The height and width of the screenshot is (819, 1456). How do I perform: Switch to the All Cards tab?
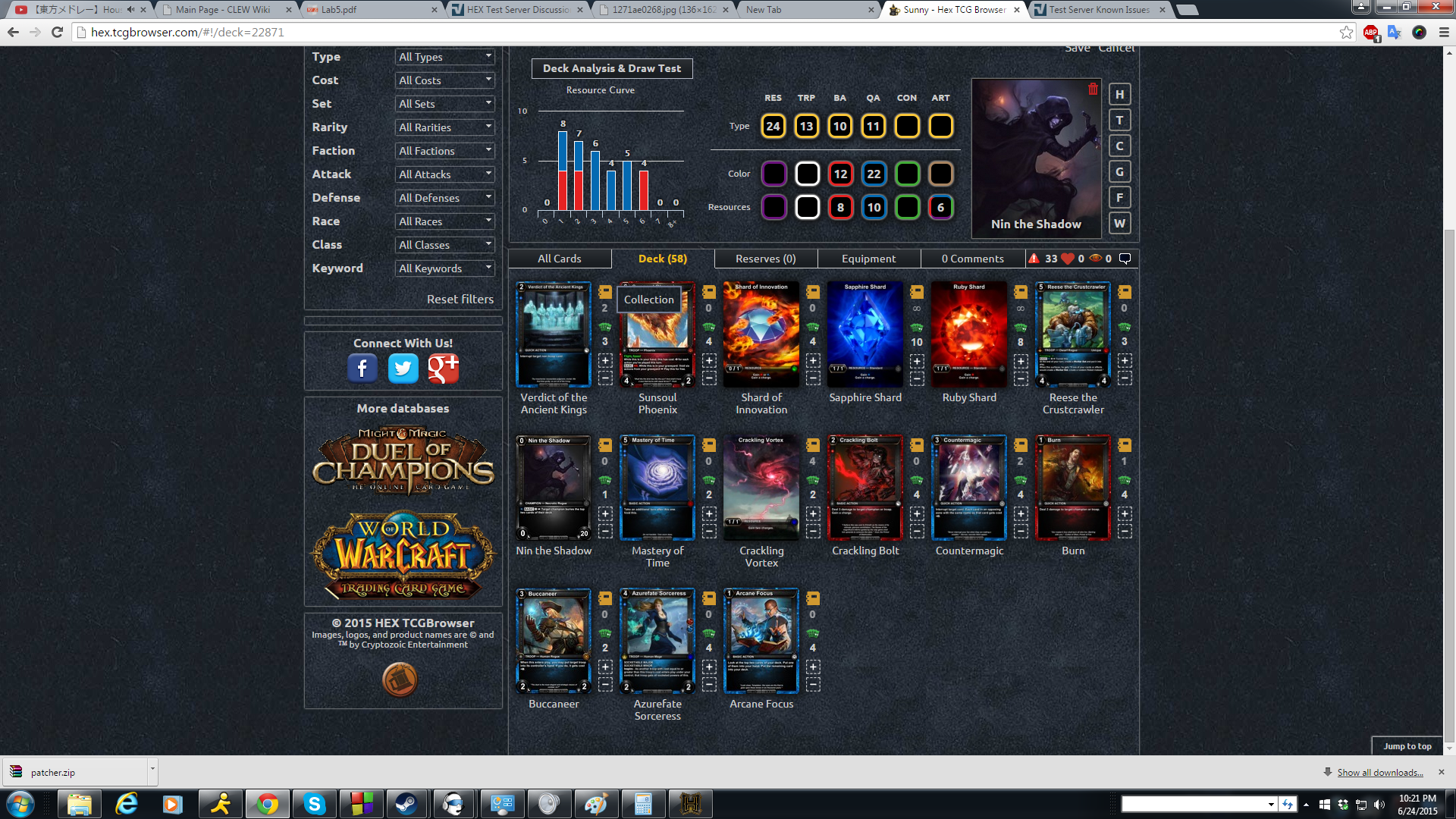(x=560, y=259)
